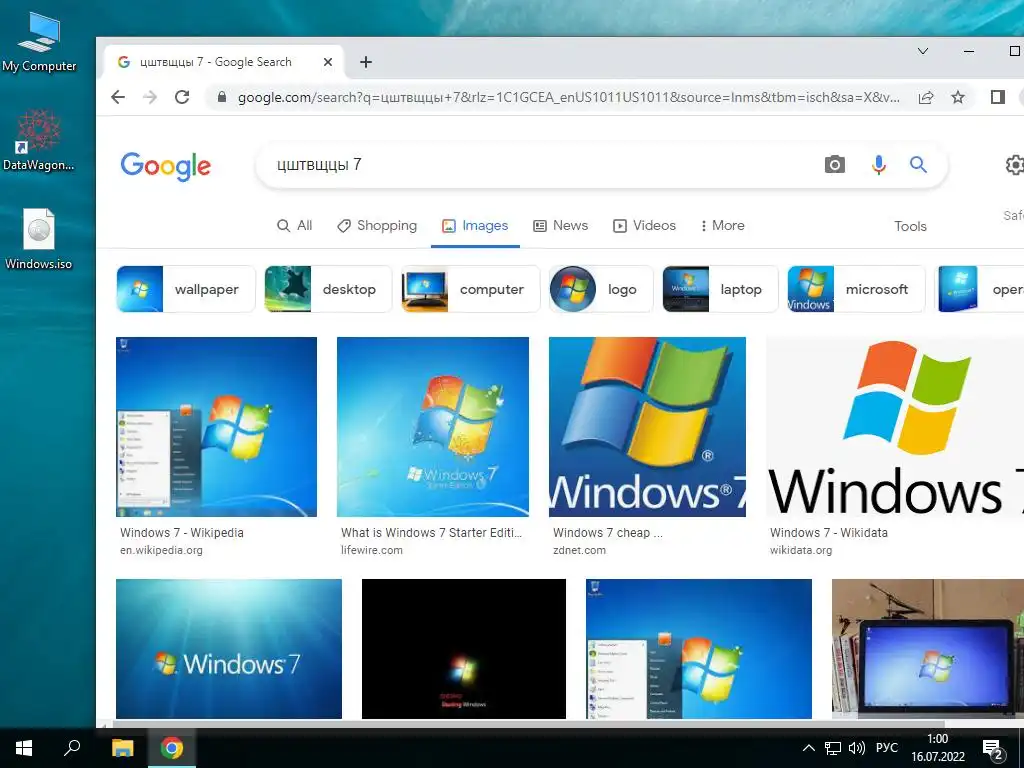Search by image camera icon

coord(834,165)
